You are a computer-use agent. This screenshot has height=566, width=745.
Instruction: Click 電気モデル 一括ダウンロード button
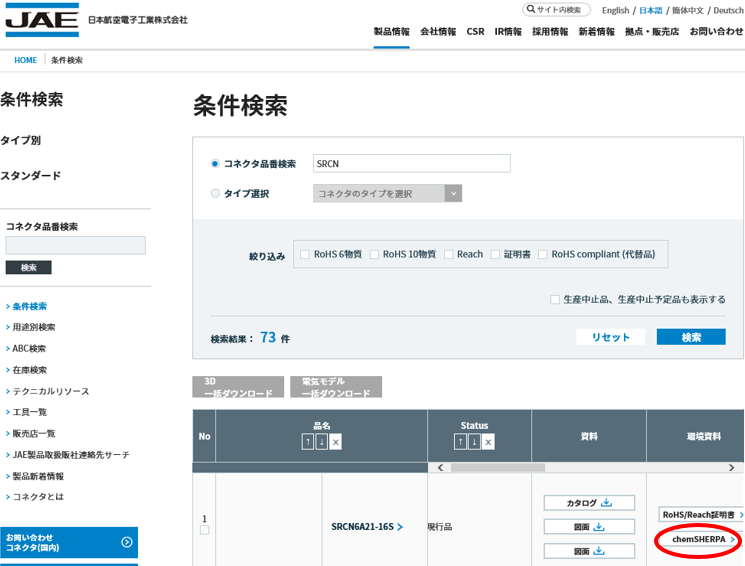[x=336, y=387]
